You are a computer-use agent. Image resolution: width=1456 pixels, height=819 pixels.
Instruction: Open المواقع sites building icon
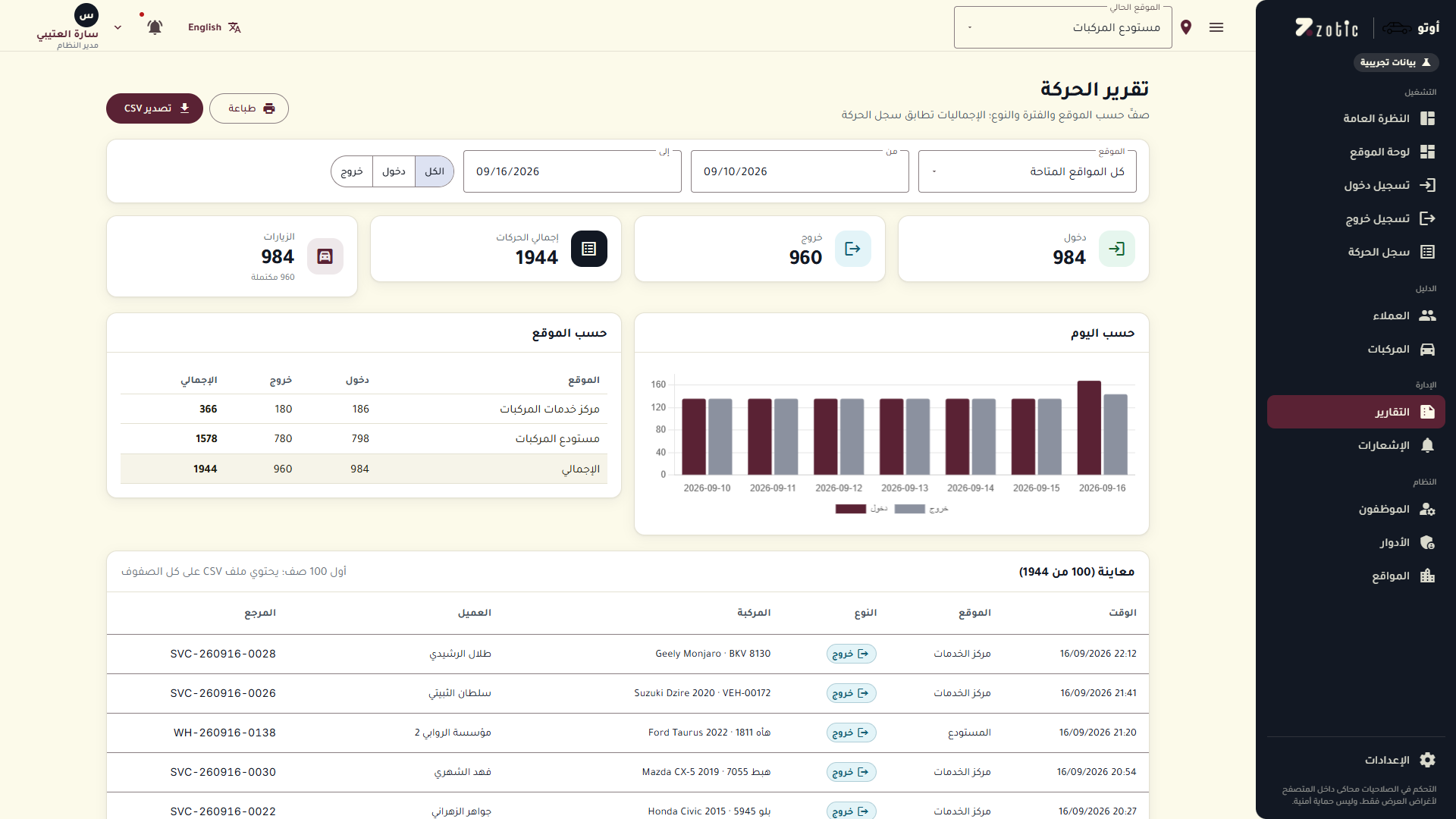tap(1427, 576)
